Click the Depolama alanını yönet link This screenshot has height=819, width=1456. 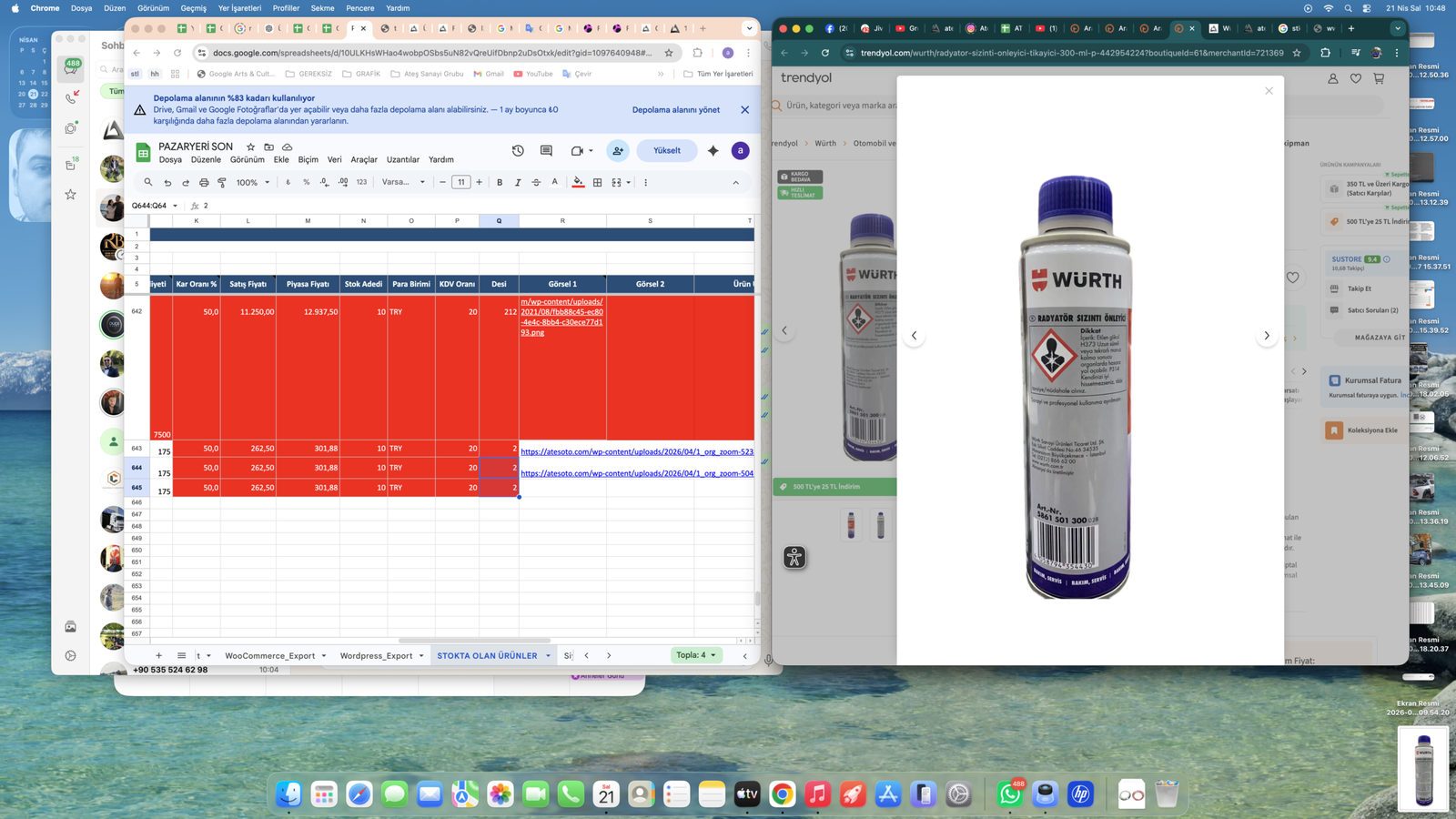tap(675, 109)
